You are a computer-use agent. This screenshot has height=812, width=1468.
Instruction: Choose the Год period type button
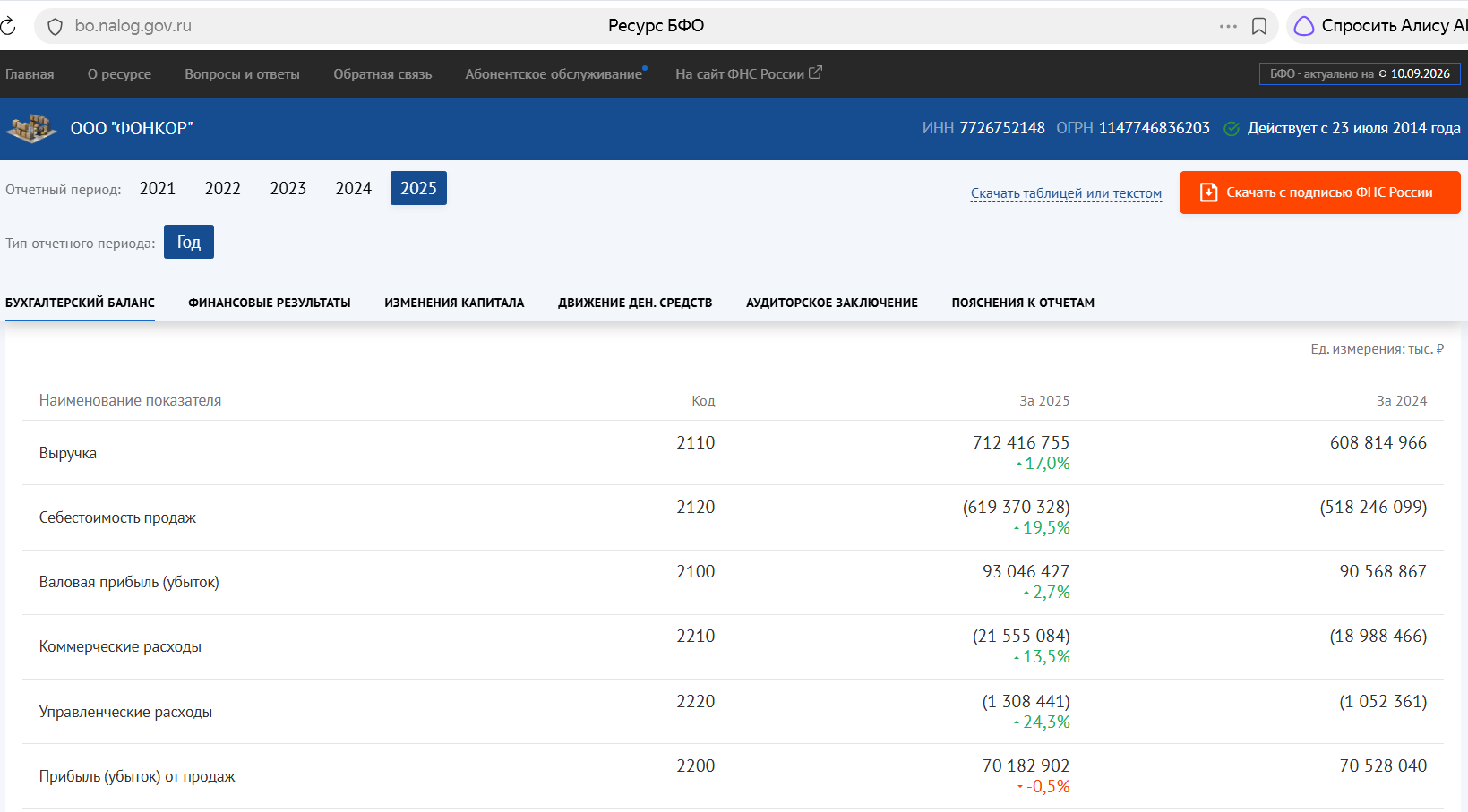[x=189, y=242]
